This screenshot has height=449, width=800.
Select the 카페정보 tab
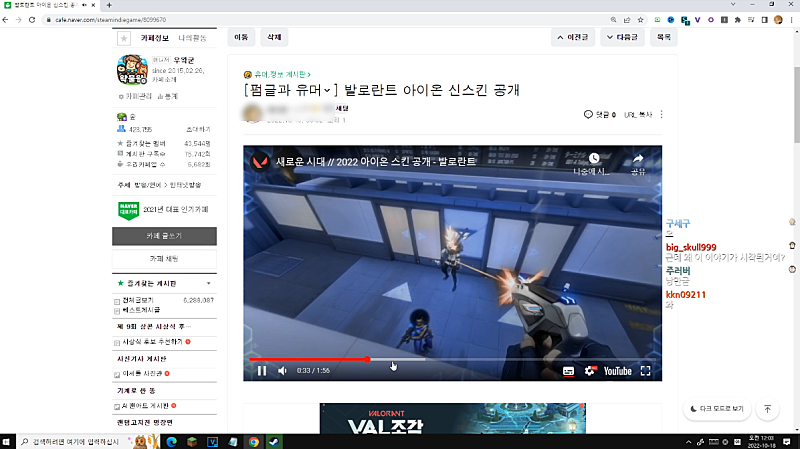coord(155,38)
